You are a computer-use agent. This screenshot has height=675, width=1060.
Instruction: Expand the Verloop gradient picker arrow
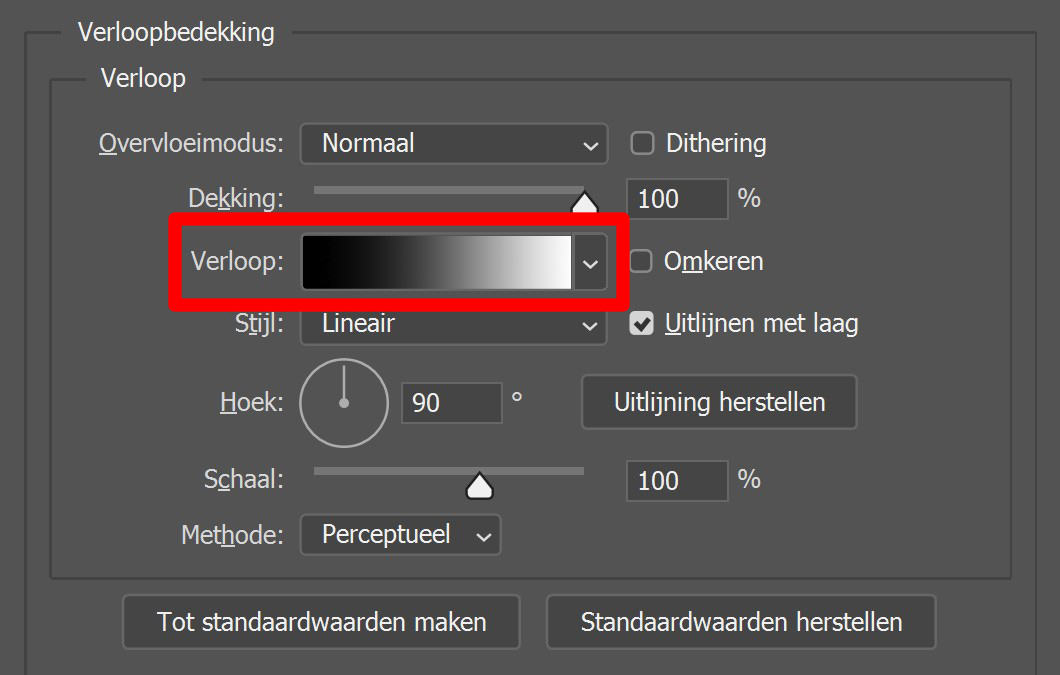tap(589, 262)
